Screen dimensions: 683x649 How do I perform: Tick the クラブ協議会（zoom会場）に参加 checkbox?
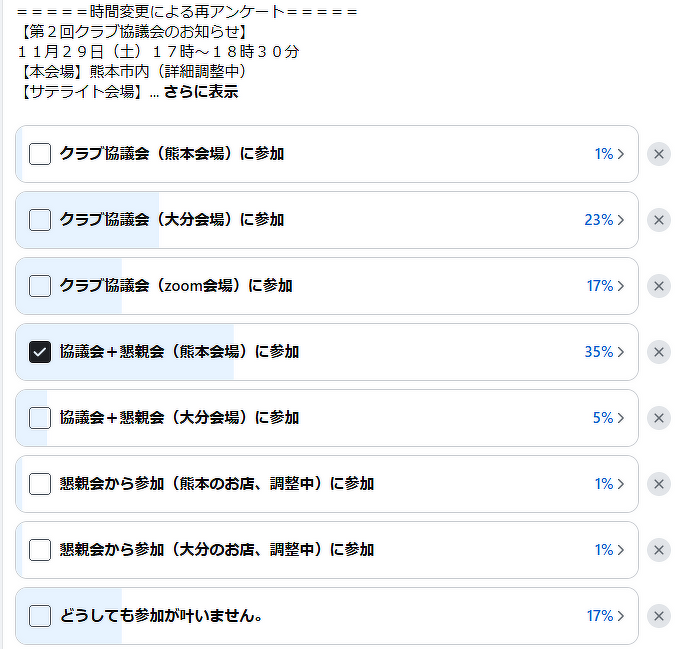[40, 286]
